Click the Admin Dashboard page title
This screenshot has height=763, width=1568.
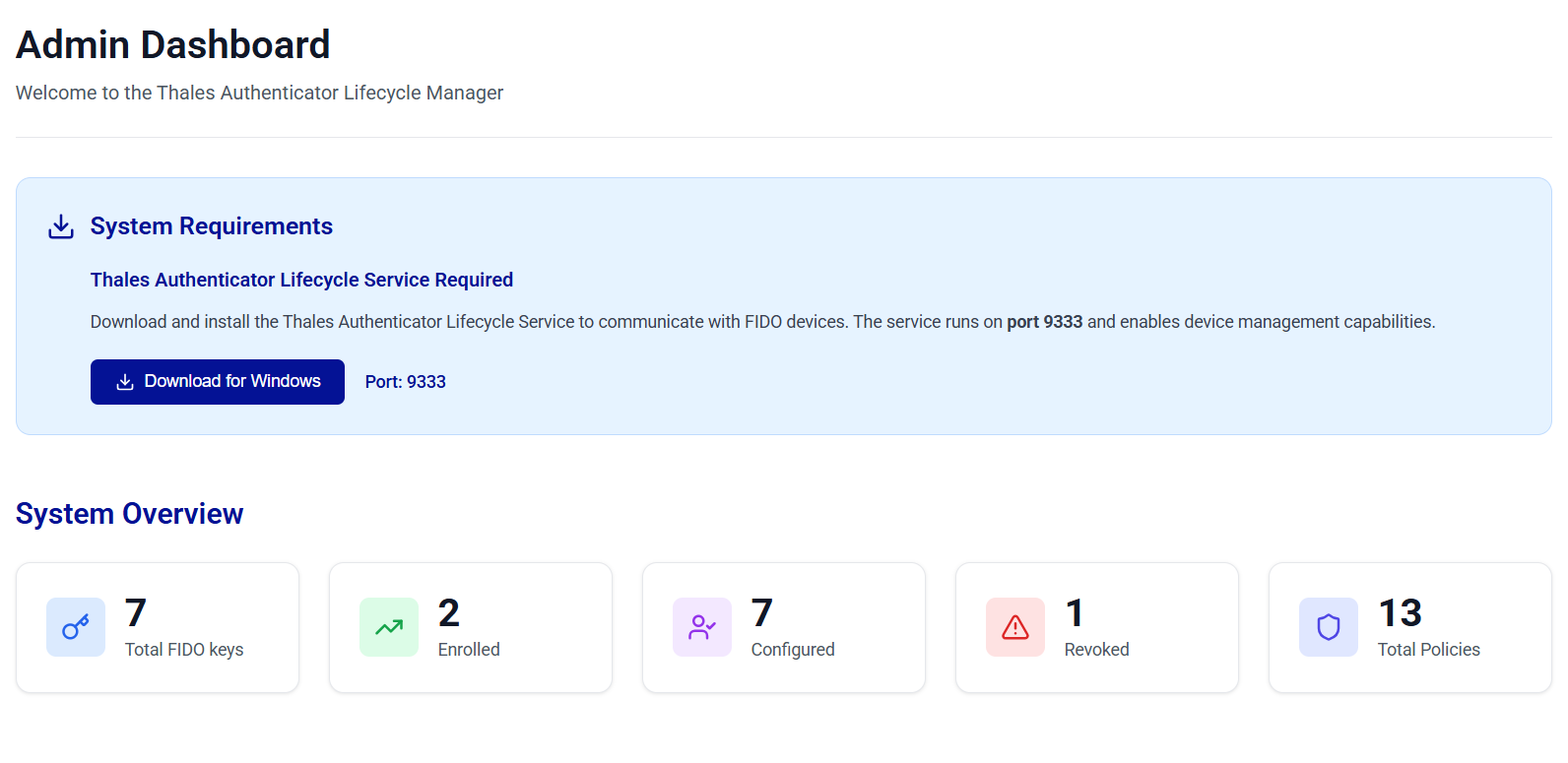click(173, 45)
